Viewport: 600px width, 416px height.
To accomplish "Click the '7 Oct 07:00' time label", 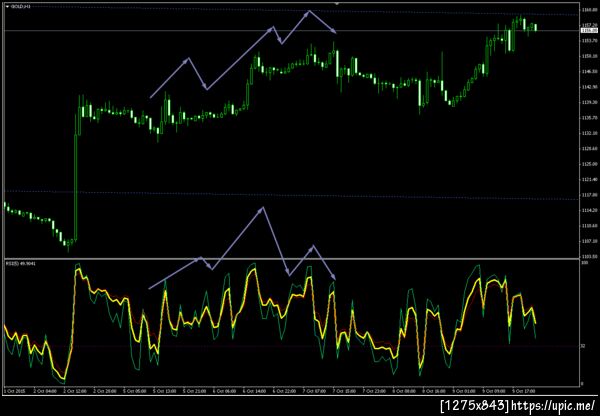I will 314,392.
